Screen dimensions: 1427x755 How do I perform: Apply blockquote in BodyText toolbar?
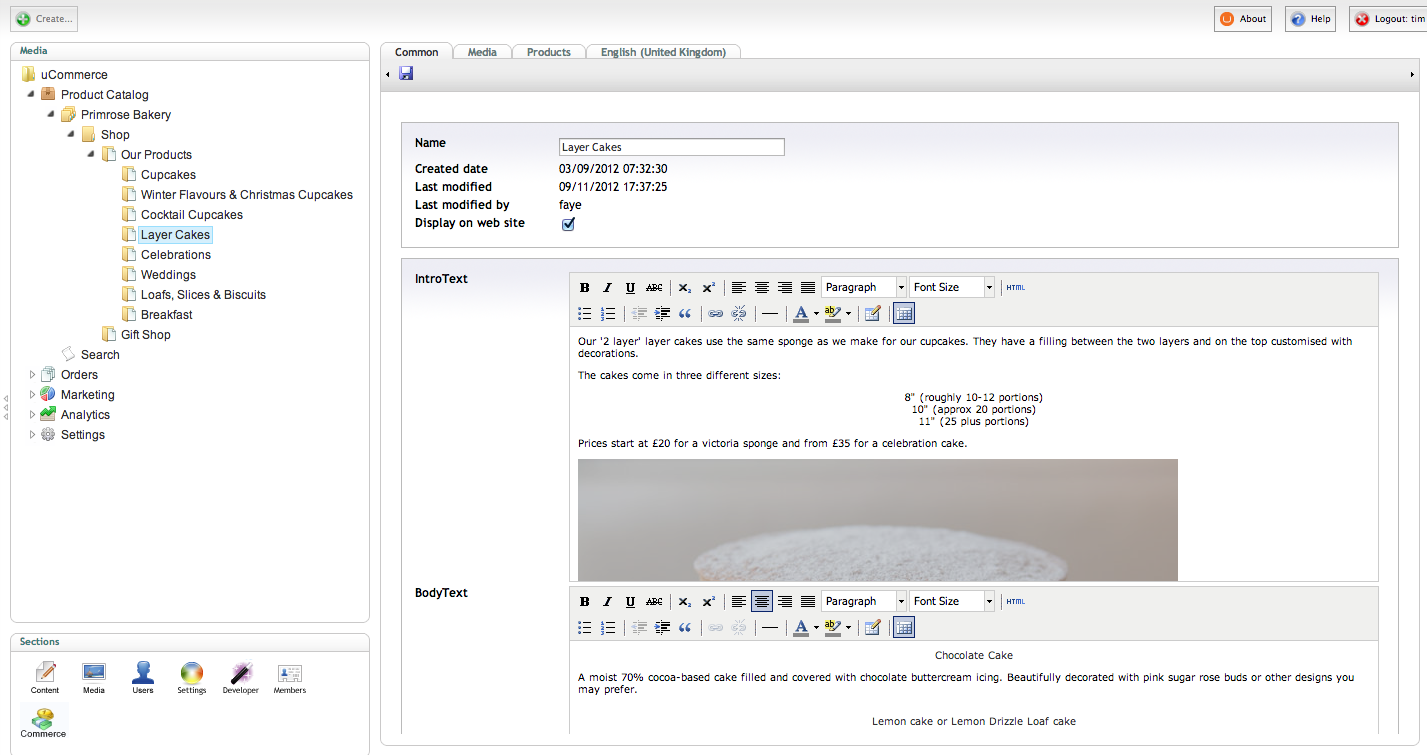[685, 627]
